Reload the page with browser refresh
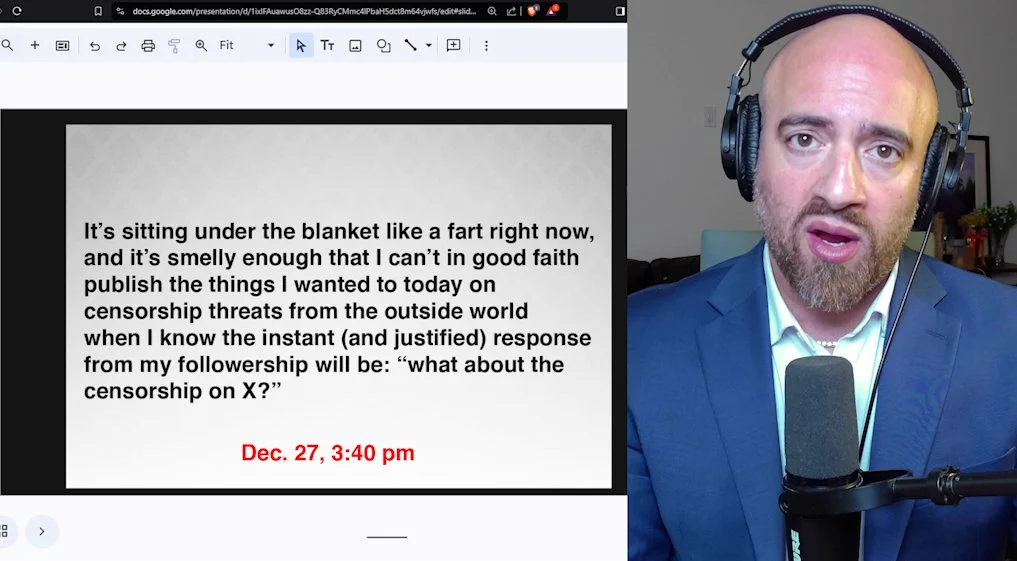This screenshot has width=1017, height=561. click(16, 11)
